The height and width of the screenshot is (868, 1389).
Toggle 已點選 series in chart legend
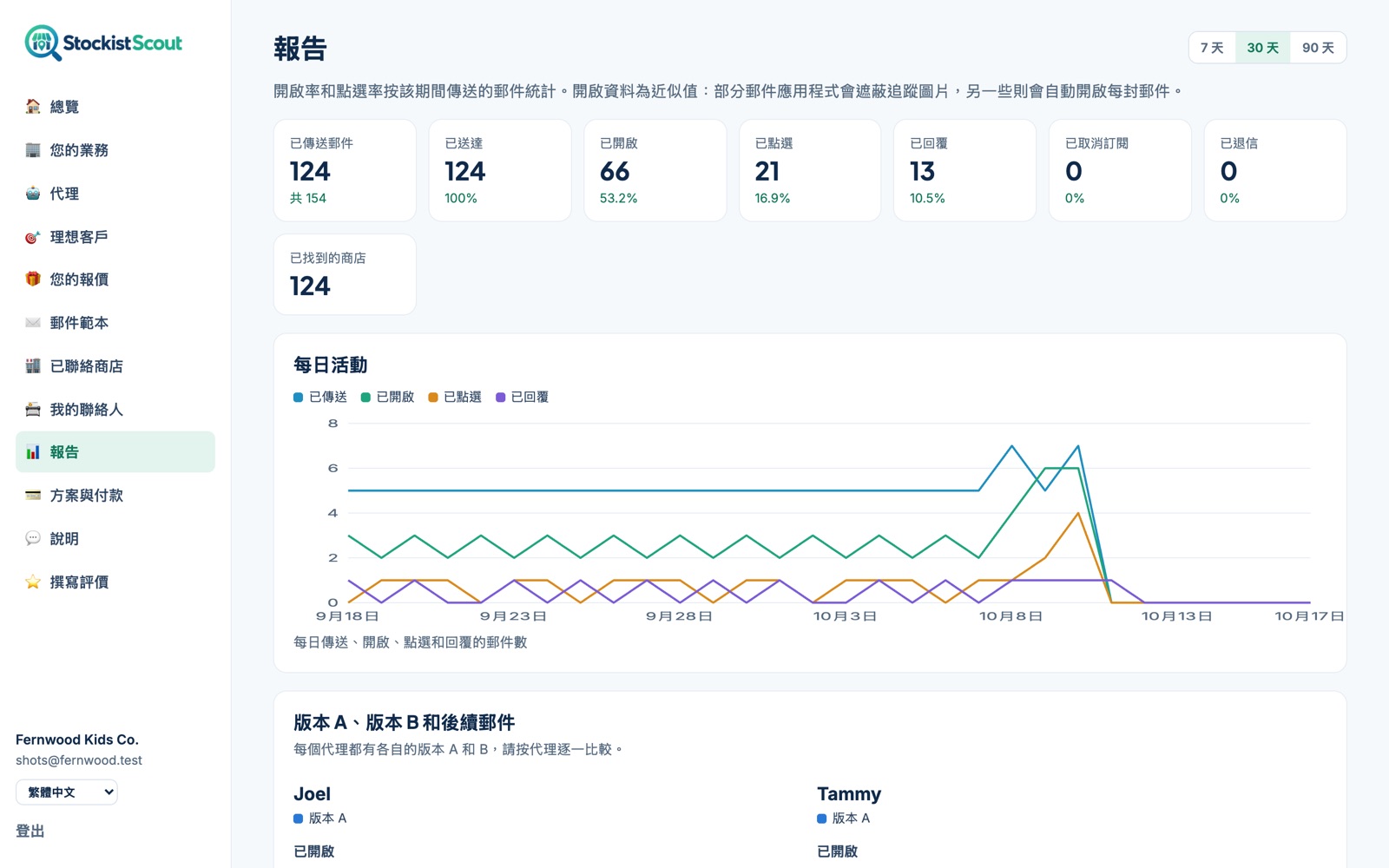(455, 397)
